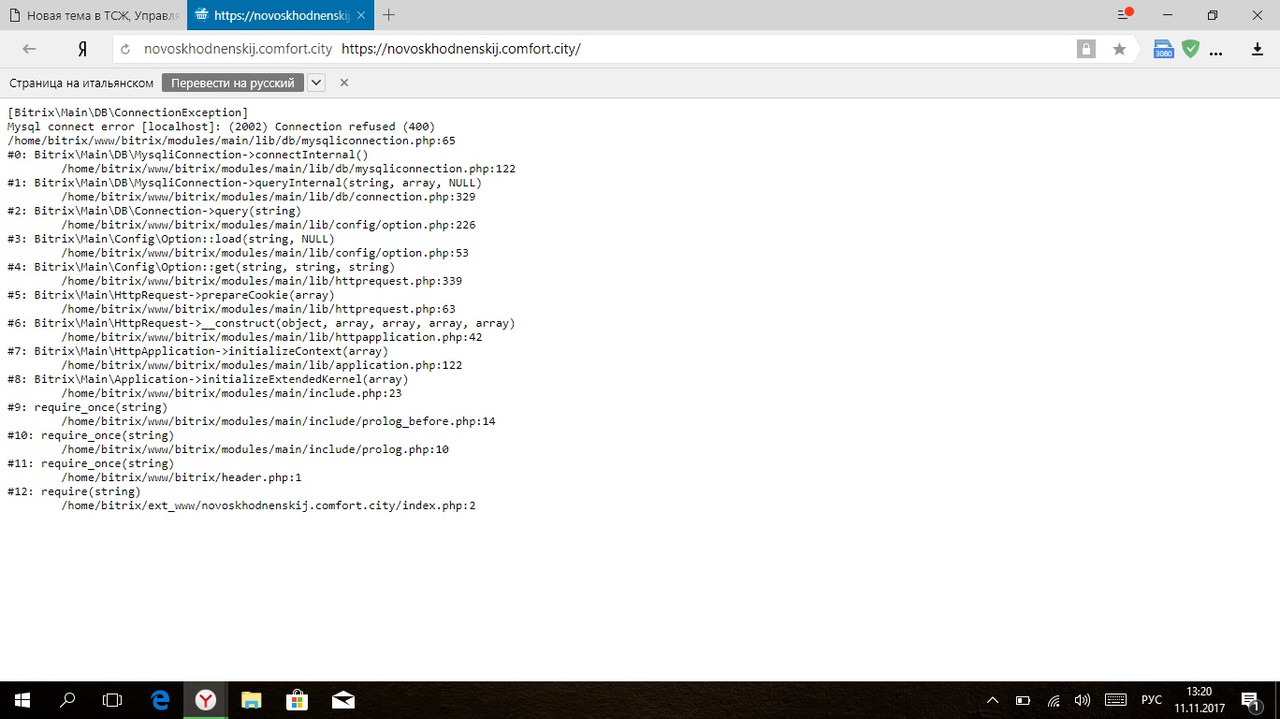Open browser menu with red notification dot
Viewport: 1280px width, 719px height.
coord(1123,15)
